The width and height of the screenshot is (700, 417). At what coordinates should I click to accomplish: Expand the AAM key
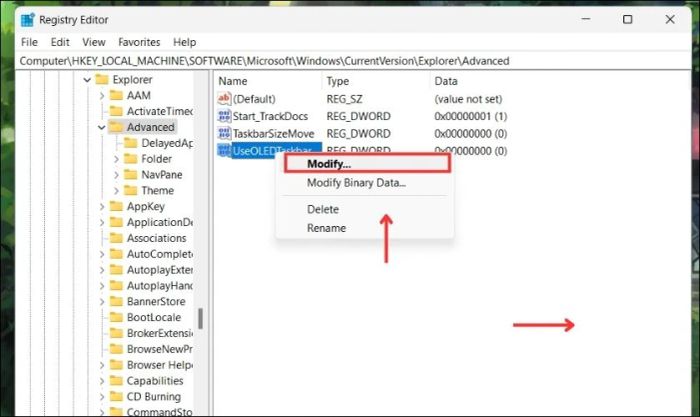(102, 96)
